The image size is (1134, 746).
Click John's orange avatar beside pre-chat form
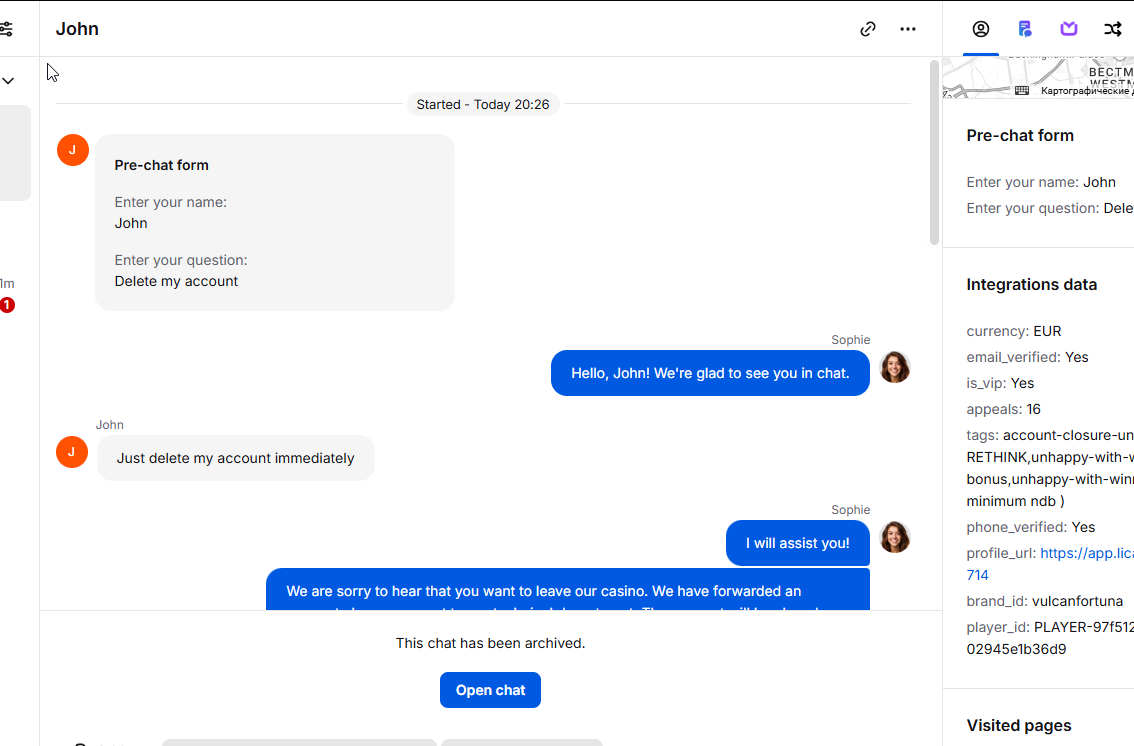click(72, 150)
